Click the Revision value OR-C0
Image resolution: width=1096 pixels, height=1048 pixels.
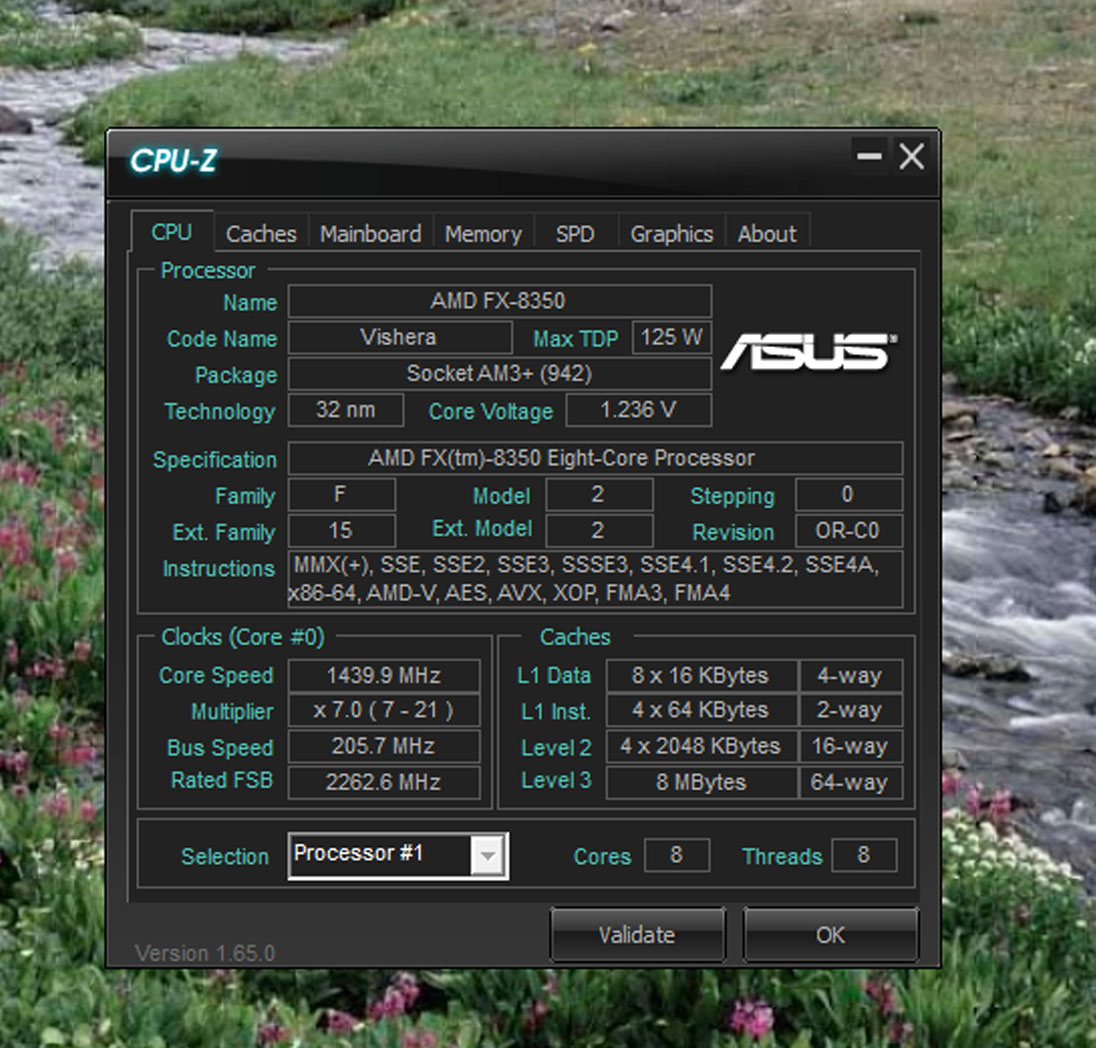[x=849, y=531]
